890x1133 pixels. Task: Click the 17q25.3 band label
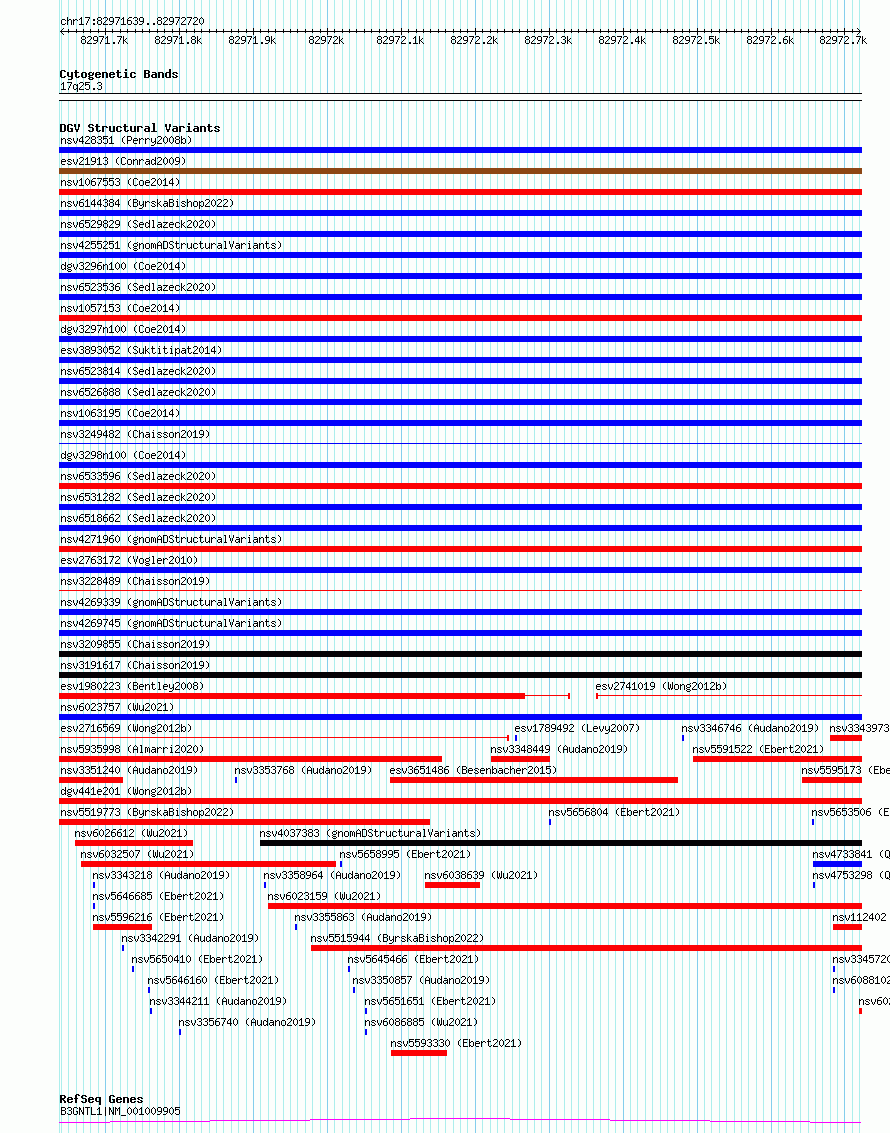pos(81,86)
